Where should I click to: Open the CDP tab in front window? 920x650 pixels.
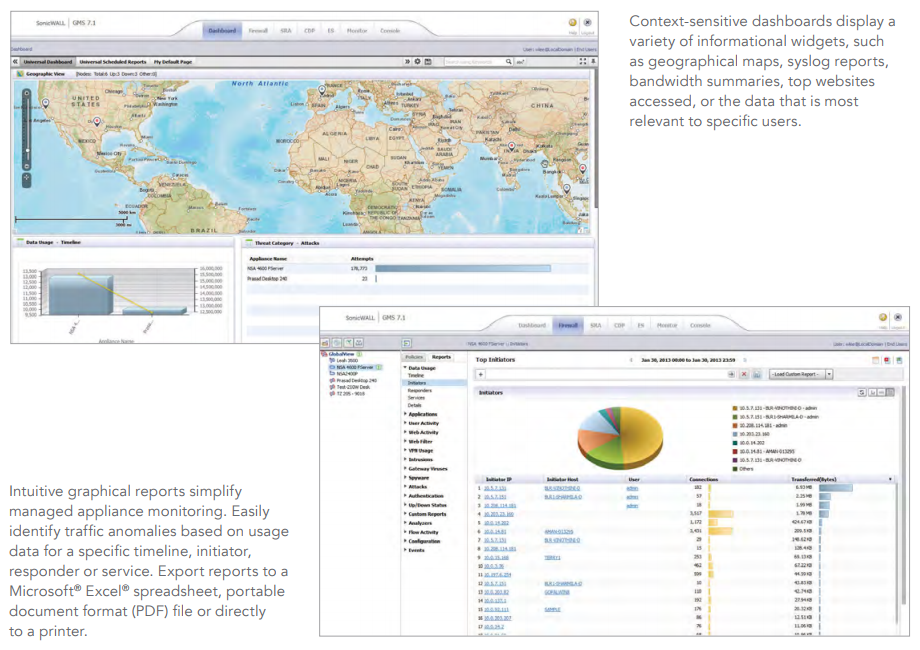(x=619, y=325)
